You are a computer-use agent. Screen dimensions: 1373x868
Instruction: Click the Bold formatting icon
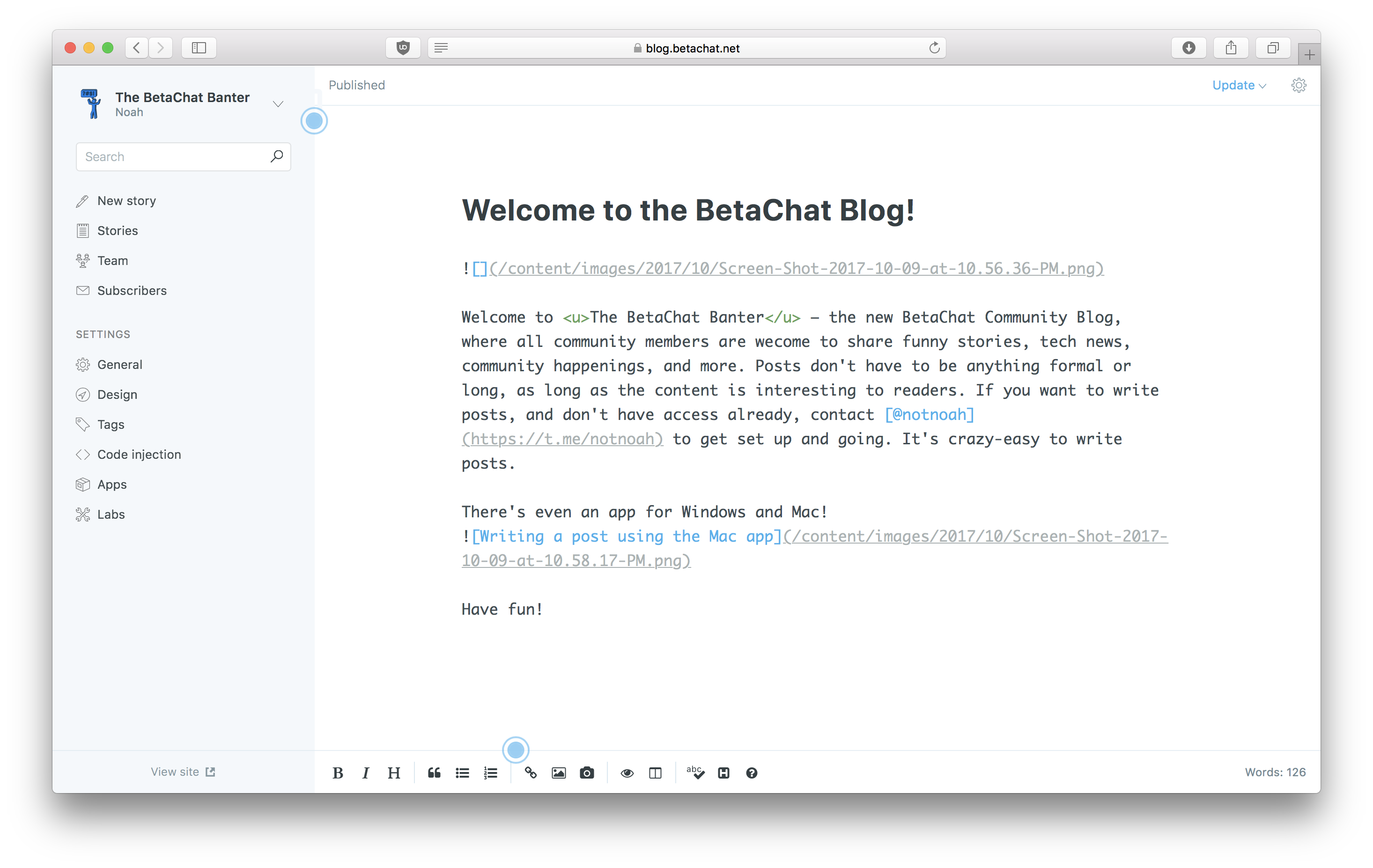340,772
